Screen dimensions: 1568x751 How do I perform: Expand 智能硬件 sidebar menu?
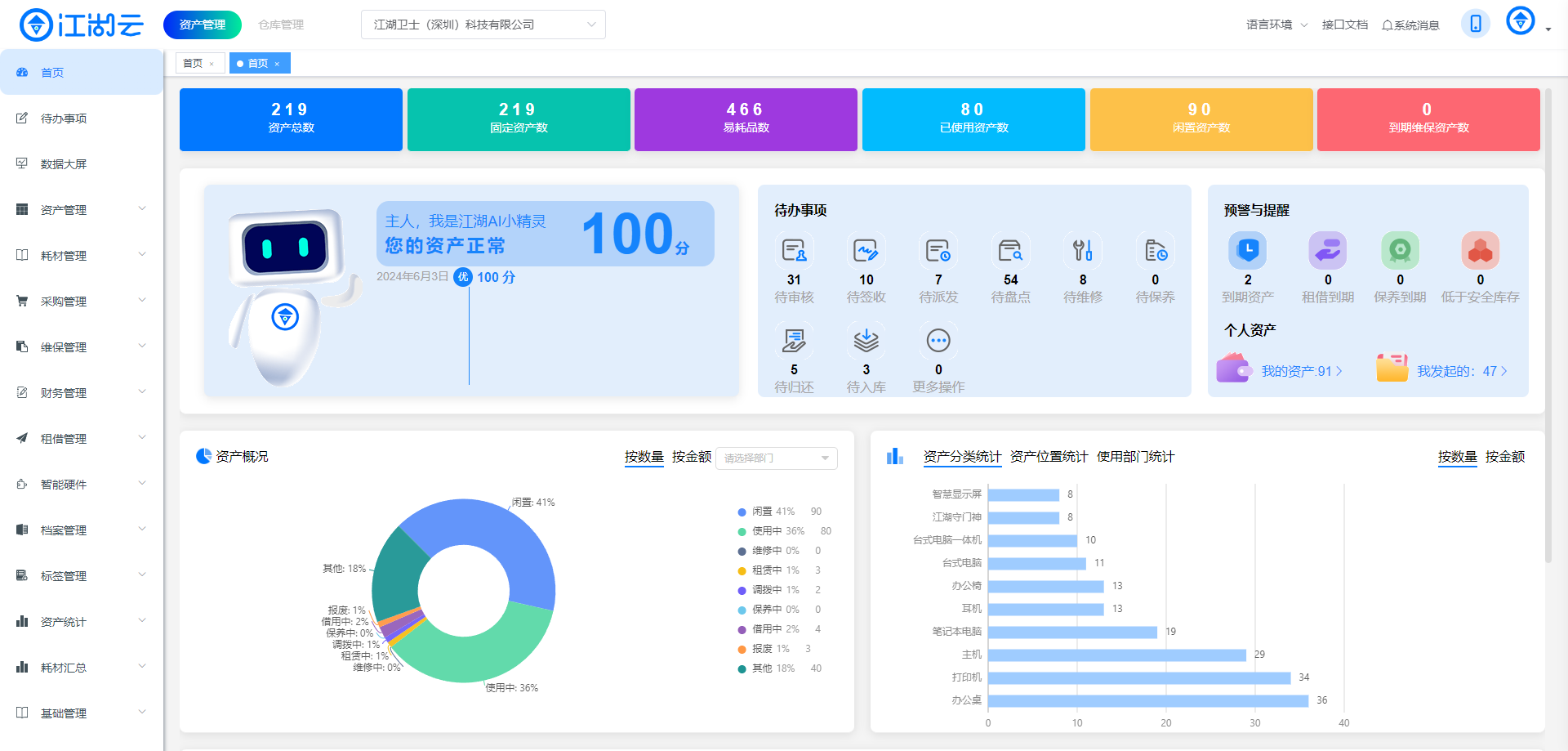coord(82,485)
